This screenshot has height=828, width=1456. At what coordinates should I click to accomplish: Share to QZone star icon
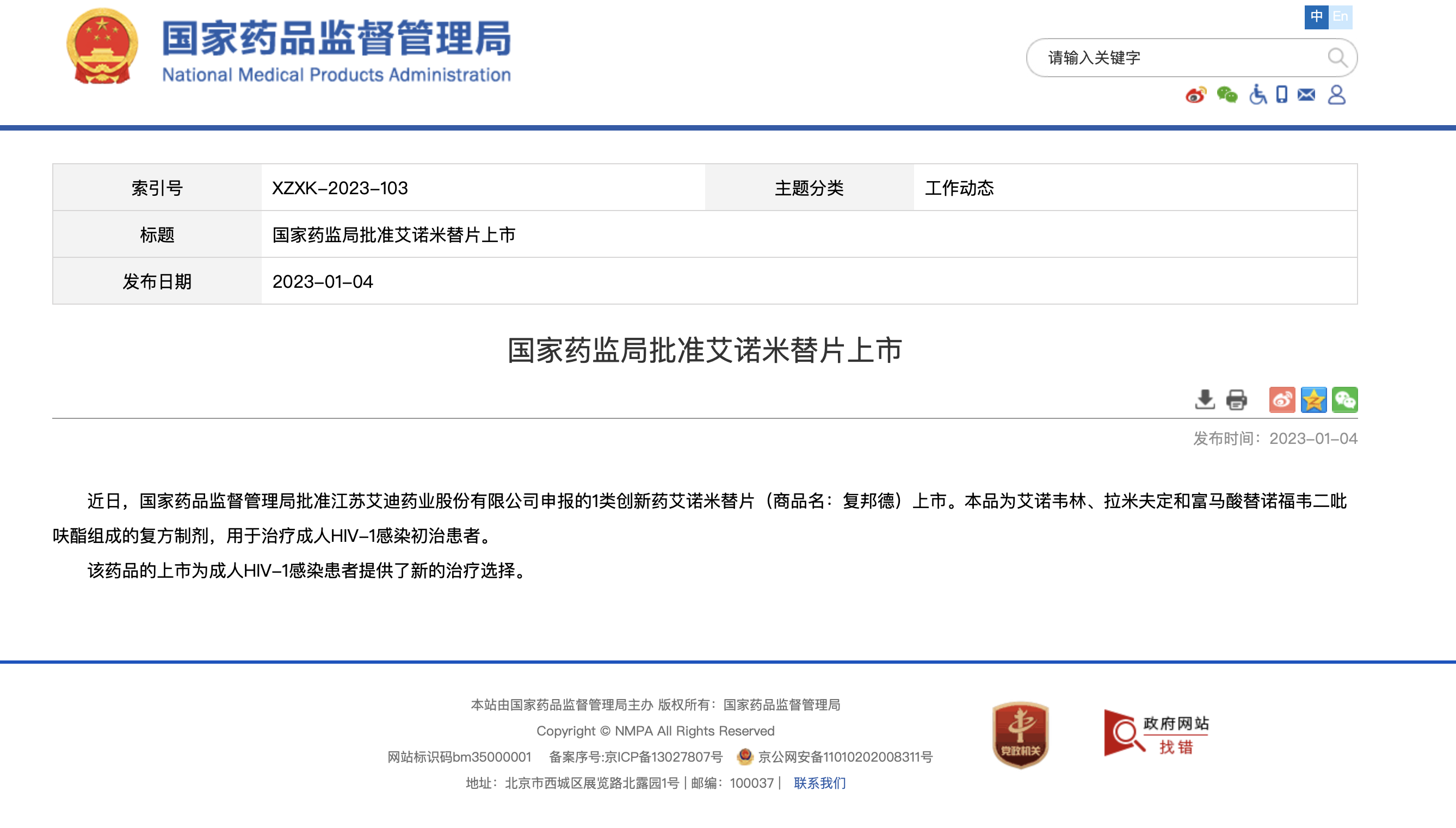pos(1313,400)
